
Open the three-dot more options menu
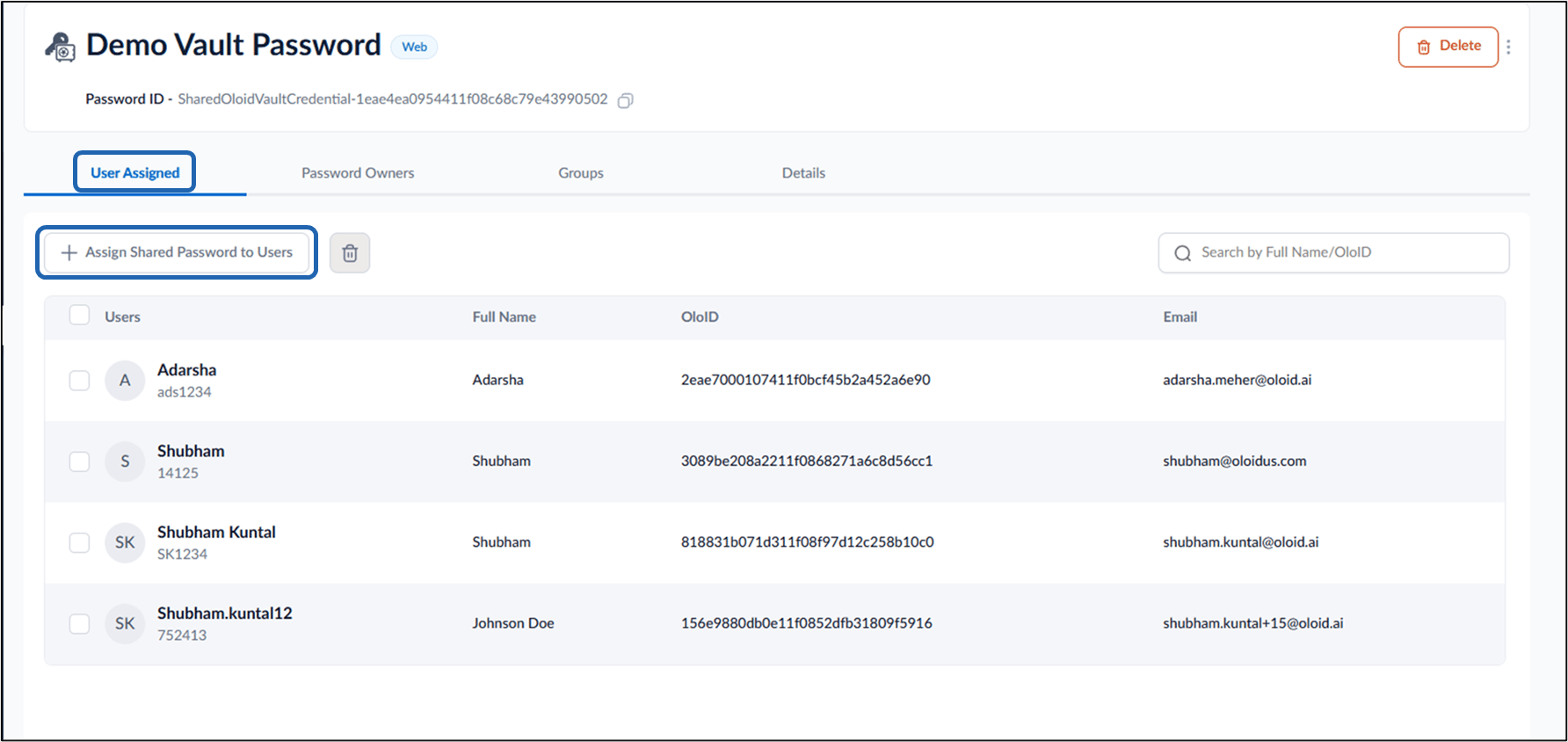[1508, 47]
